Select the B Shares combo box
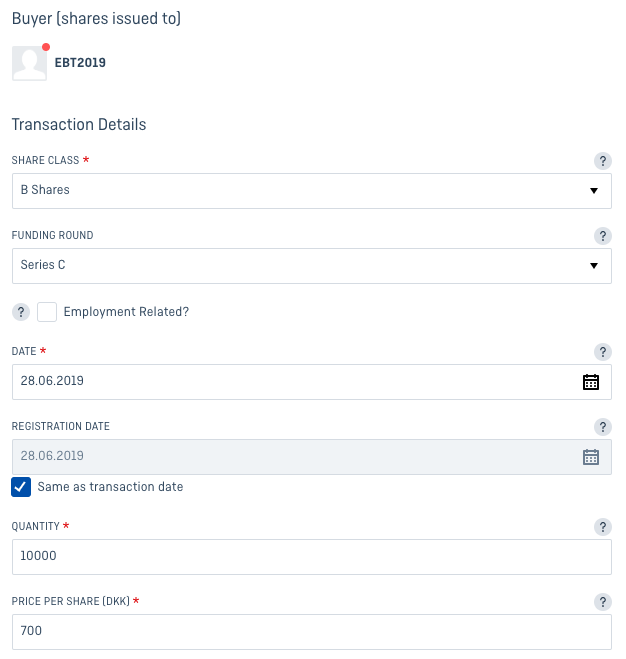The image size is (626, 659). [312, 191]
